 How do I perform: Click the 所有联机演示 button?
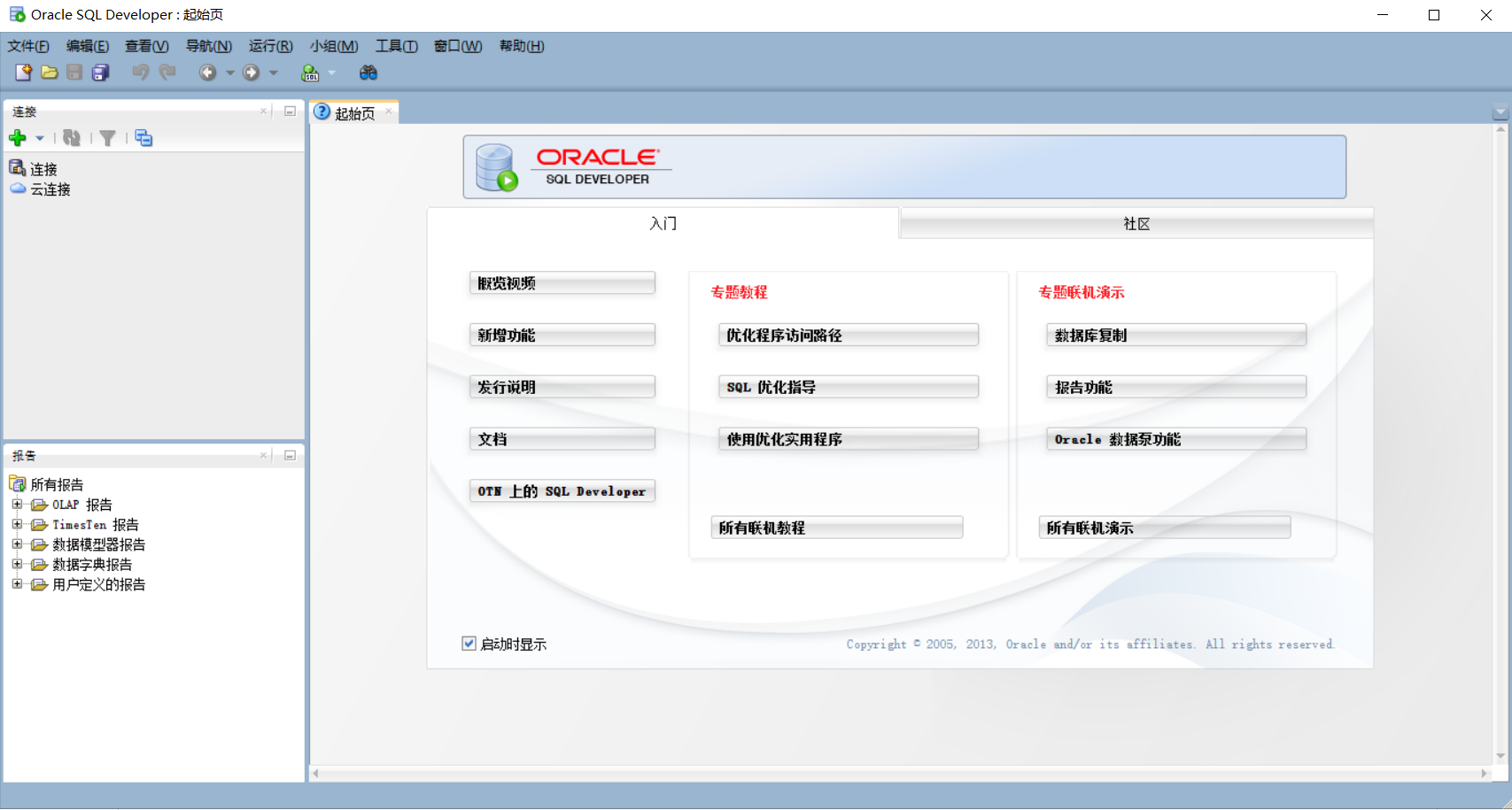(1164, 527)
